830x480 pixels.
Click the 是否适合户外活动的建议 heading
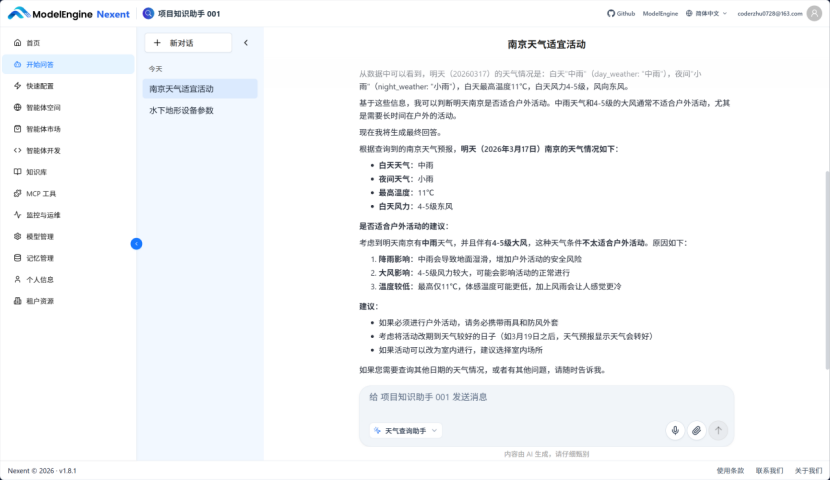[404, 227]
